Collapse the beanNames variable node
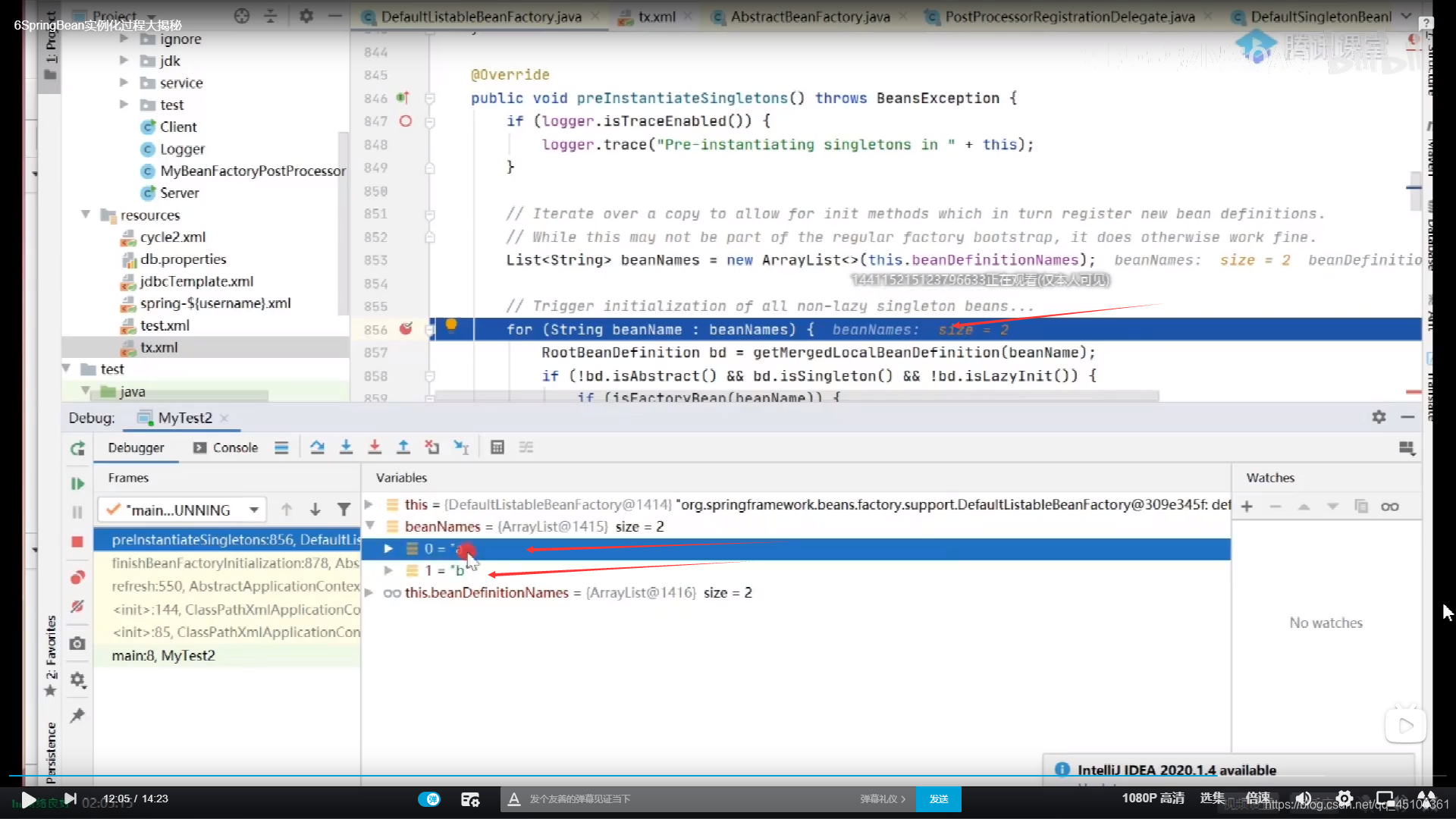The height and width of the screenshot is (819, 1456). (x=370, y=526)
